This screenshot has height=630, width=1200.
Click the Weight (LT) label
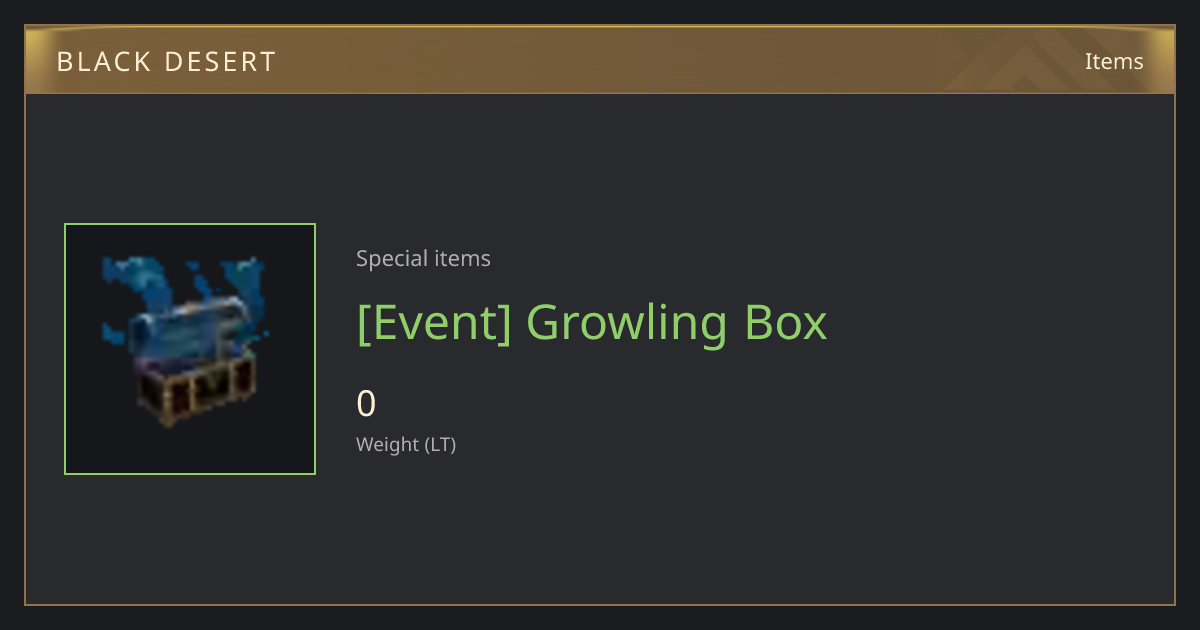[406, 445]
